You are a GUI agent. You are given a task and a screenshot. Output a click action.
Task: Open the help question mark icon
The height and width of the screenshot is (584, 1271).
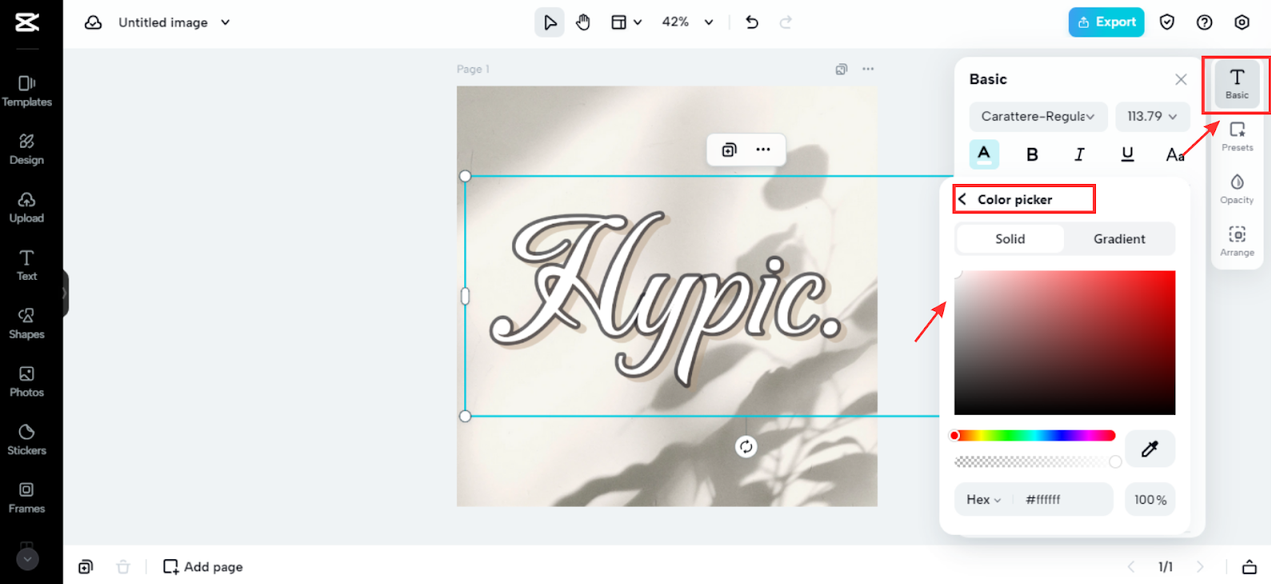pyautogui.click(x=1204, y=22)
